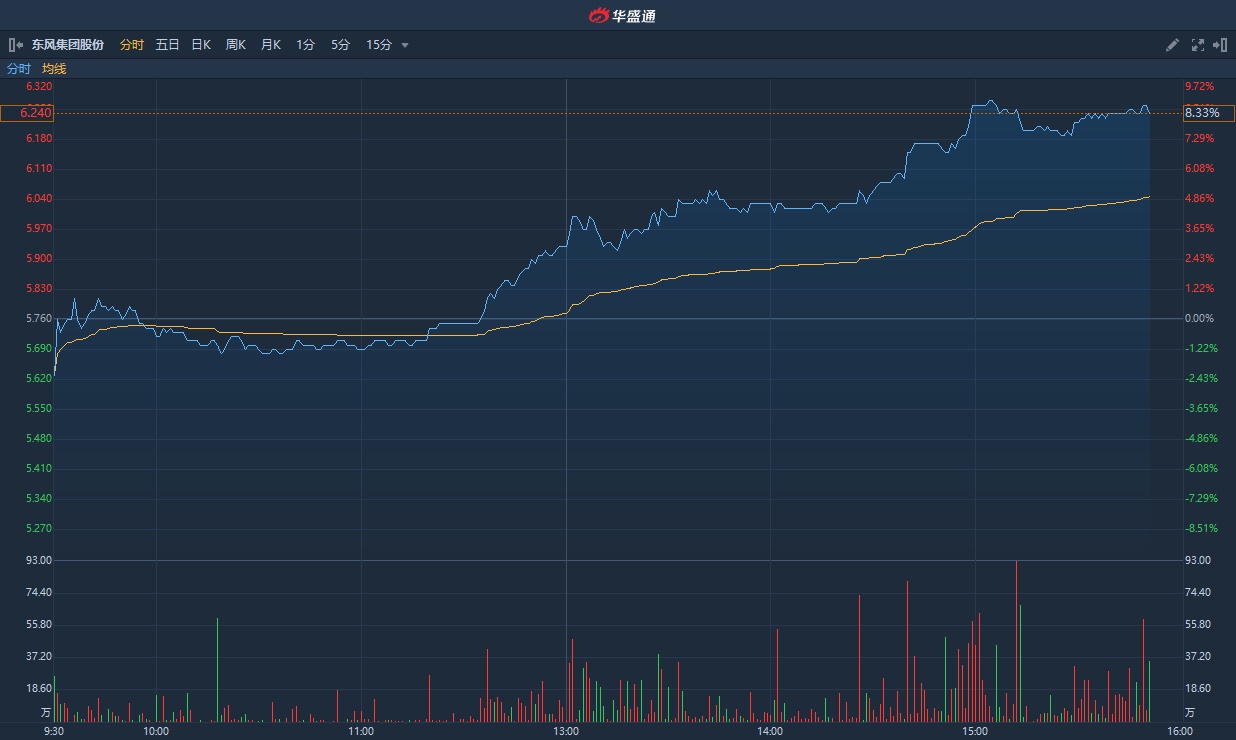Click the pencil drawing tool icon

pos(1173,45)
